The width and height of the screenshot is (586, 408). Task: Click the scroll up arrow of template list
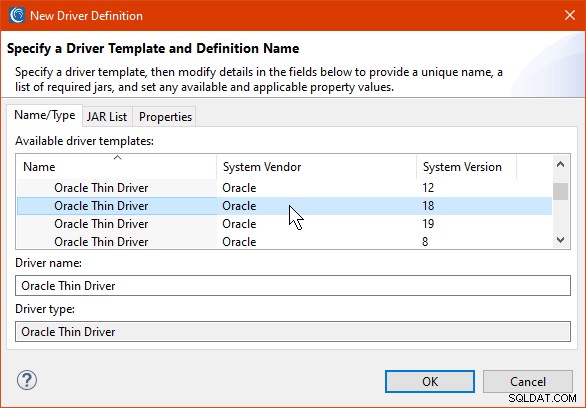coord(560,164)
